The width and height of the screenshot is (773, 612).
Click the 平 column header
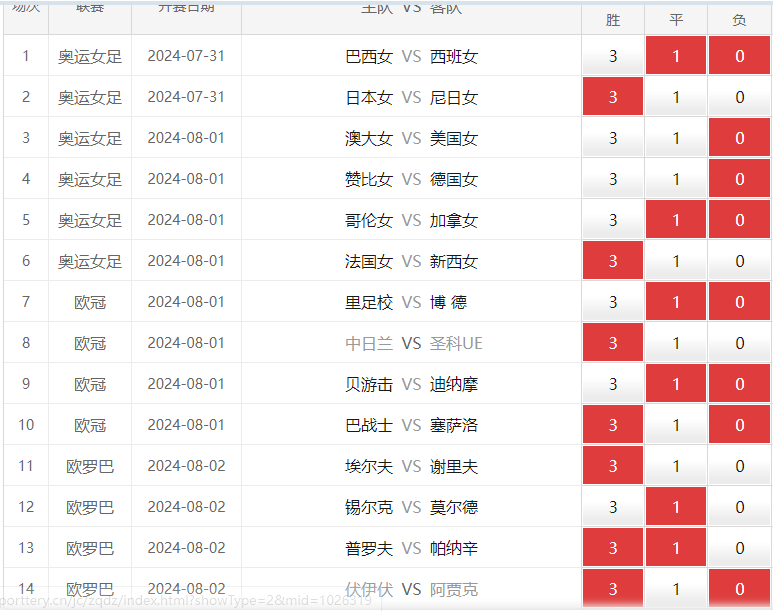[x=676, y=20]
